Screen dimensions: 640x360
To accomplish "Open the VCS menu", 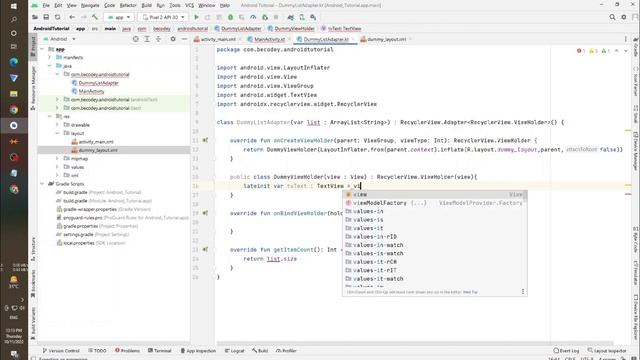I will (x=189, y=5).
